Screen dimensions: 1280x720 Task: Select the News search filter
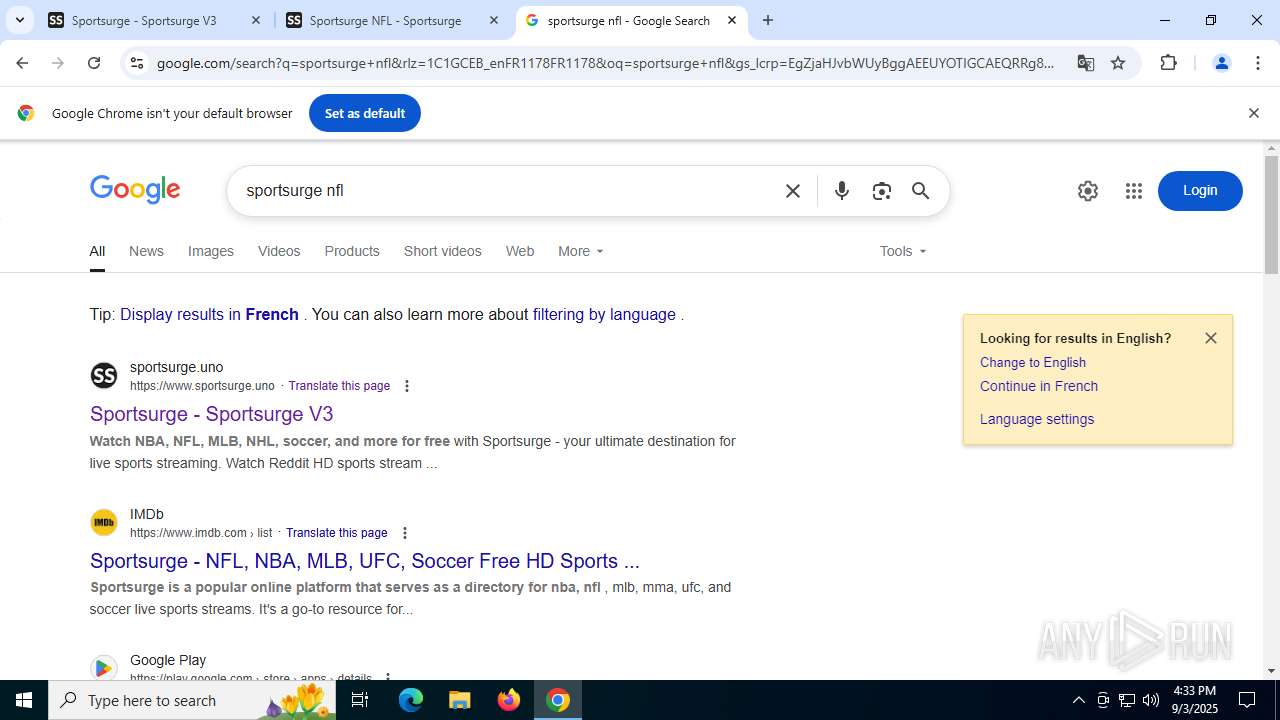[x=146, y=251]
